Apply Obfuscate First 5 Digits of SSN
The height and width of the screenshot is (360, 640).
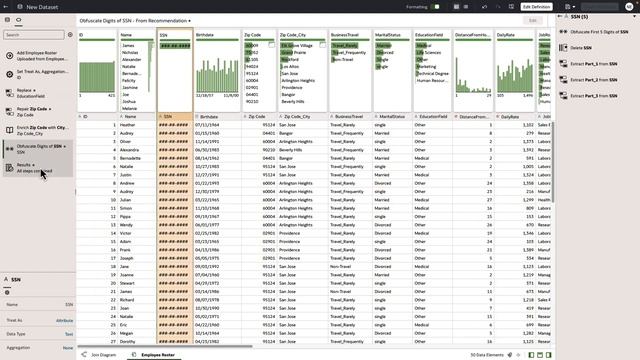coord(595,32)
